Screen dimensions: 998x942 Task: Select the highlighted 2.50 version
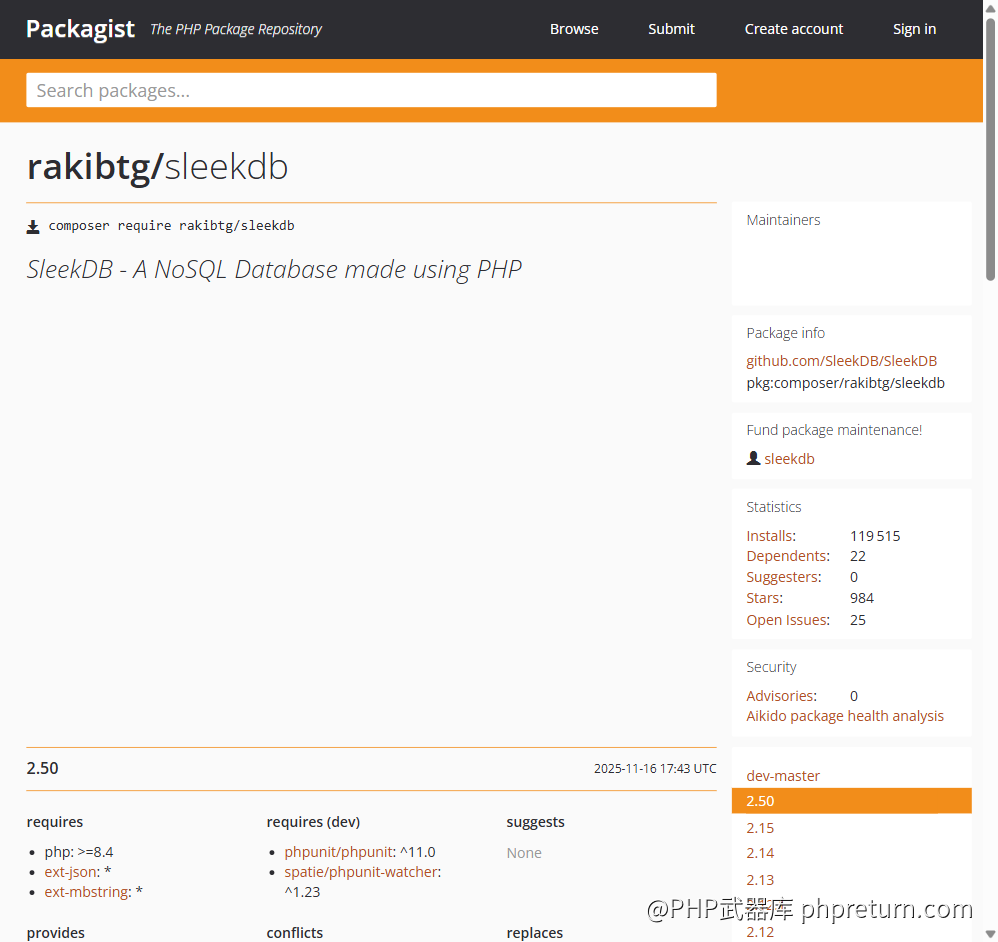(852, 801)
